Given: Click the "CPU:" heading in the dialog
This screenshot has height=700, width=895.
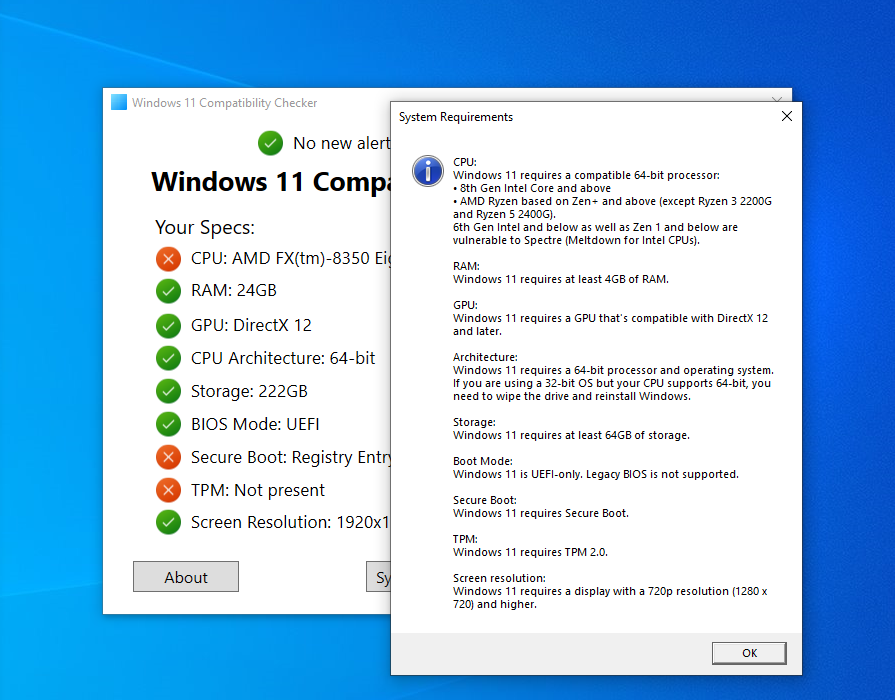Looking at the screenshot, I should coord(465,162).
